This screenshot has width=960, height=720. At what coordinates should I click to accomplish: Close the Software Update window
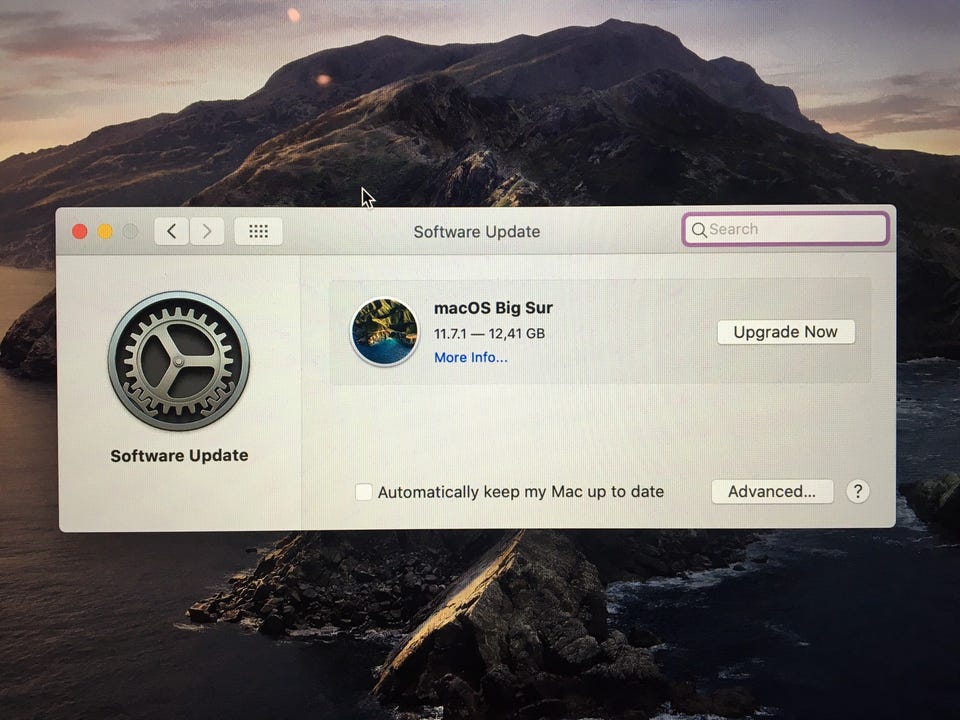tap(80, 231)
